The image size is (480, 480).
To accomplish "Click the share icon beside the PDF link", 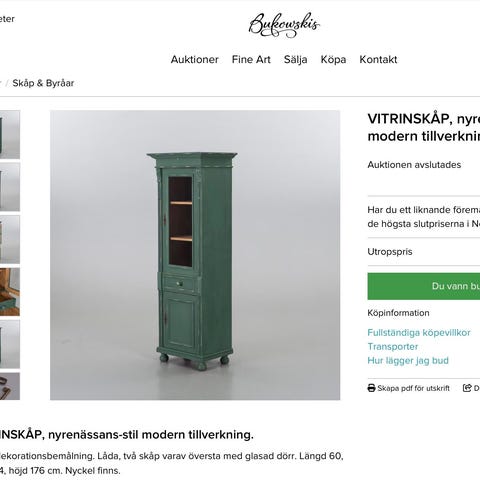I will coord(467,388).
